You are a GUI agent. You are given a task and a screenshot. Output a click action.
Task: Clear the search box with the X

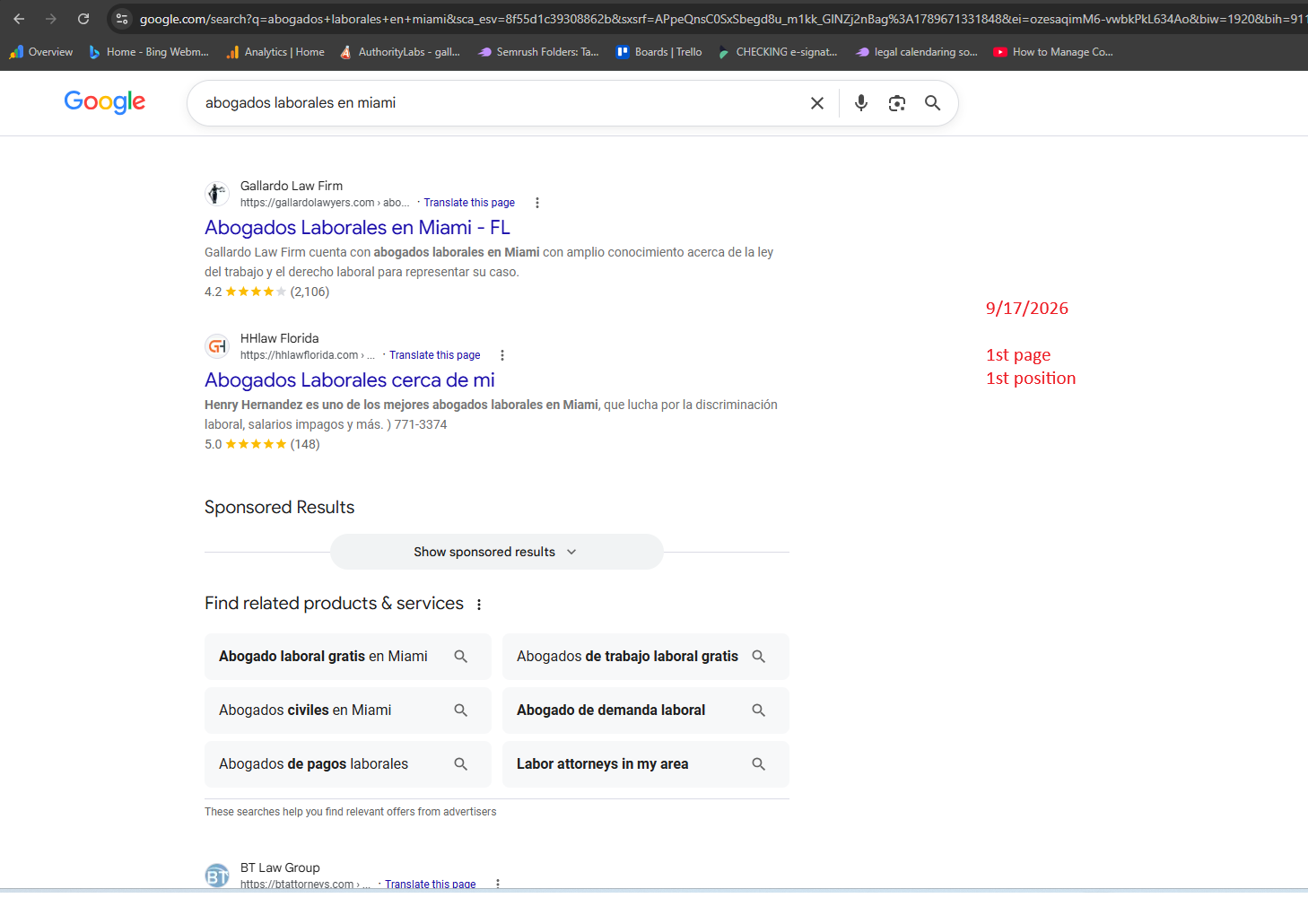pyautogui.click(x=817, y=103)
